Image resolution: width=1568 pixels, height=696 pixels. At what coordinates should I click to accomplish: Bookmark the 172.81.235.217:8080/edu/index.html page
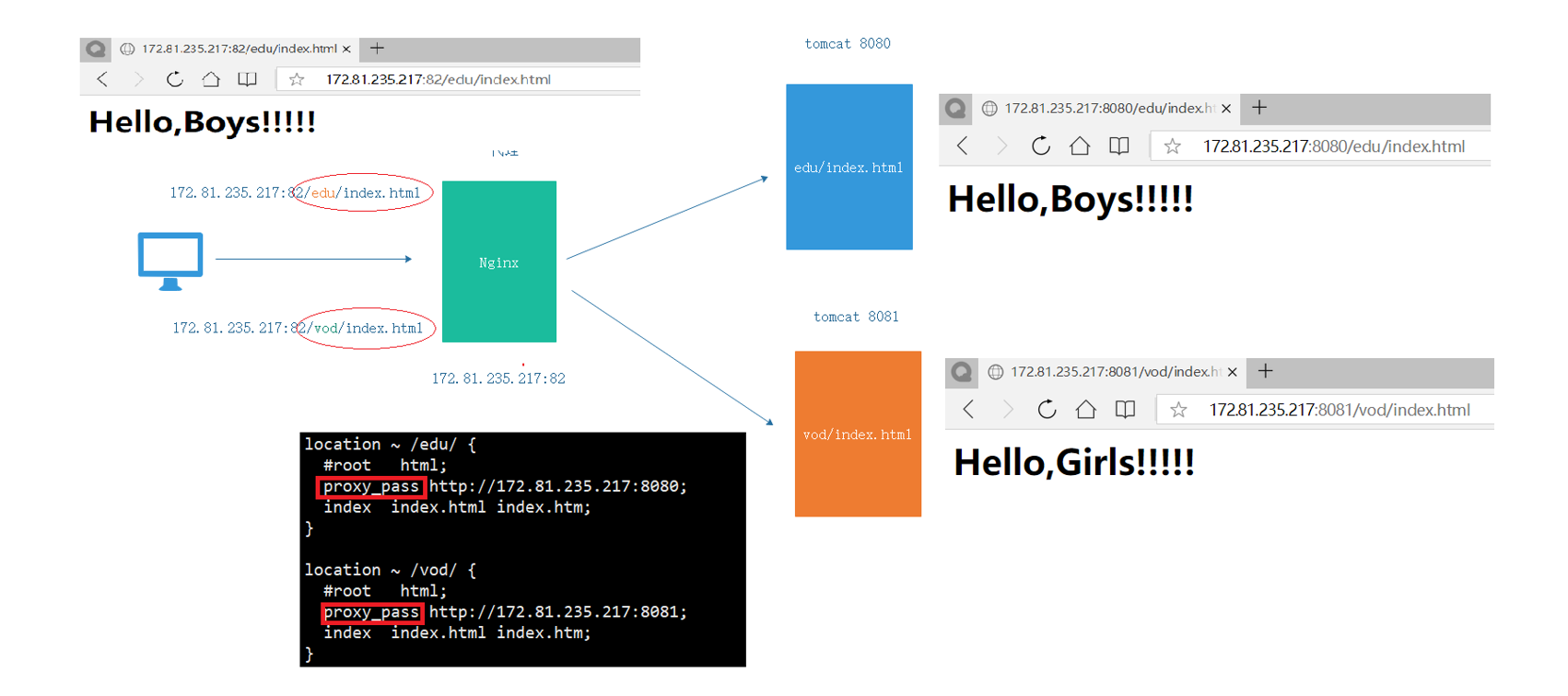click(x=1172, y=146)
